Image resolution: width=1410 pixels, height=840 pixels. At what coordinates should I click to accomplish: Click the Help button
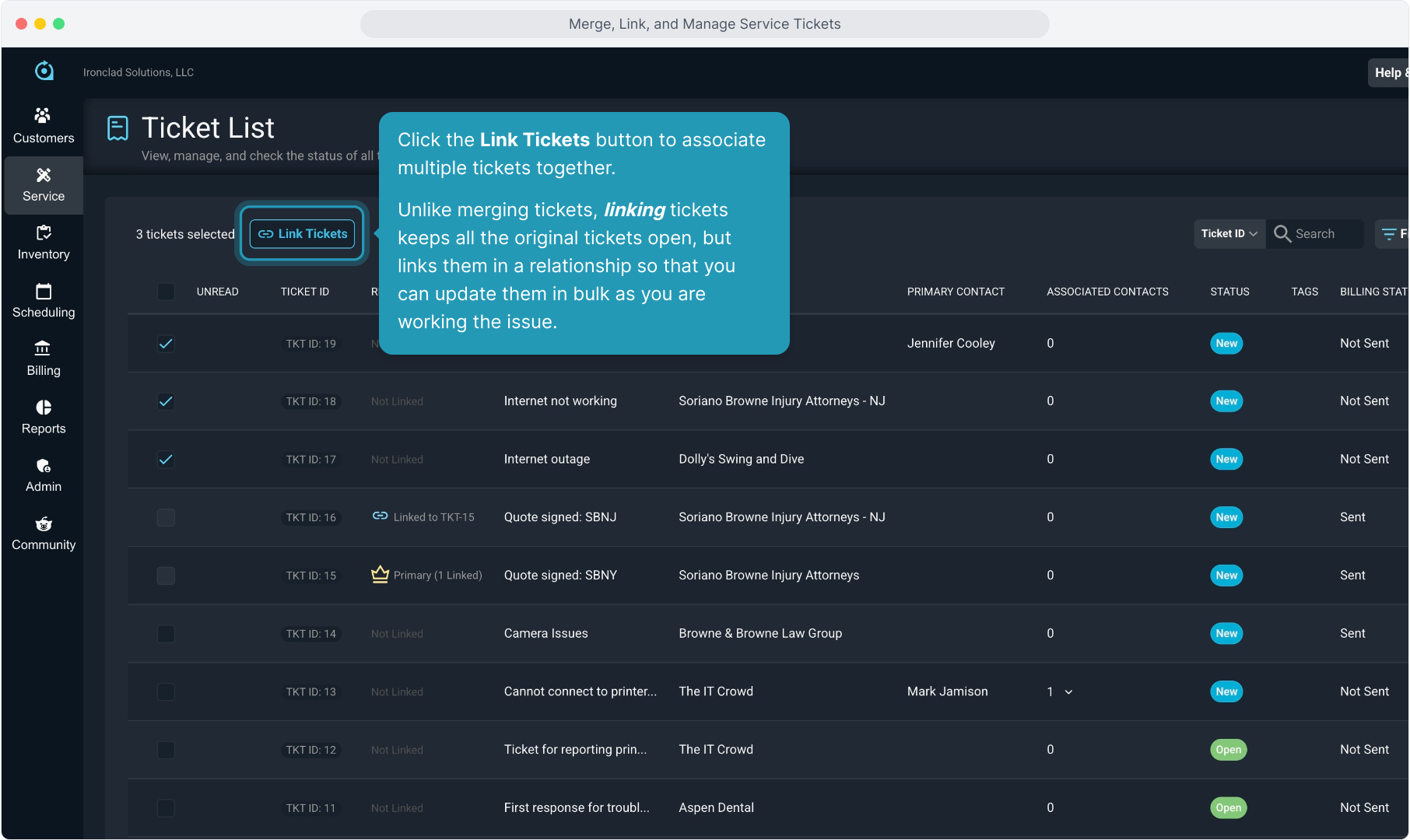pos(1388,72)
